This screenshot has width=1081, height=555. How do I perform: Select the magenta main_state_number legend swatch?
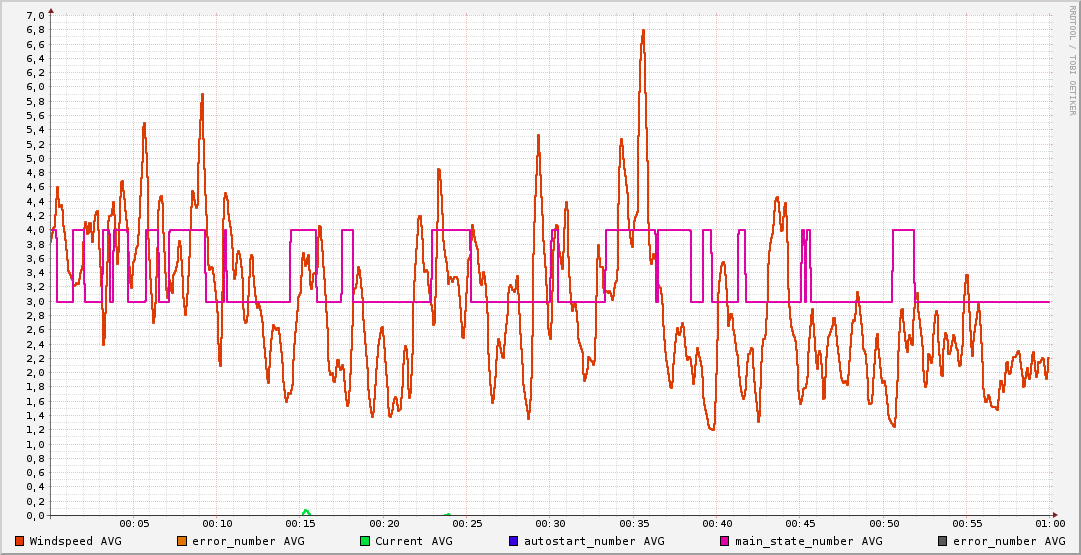pos(725,541)
